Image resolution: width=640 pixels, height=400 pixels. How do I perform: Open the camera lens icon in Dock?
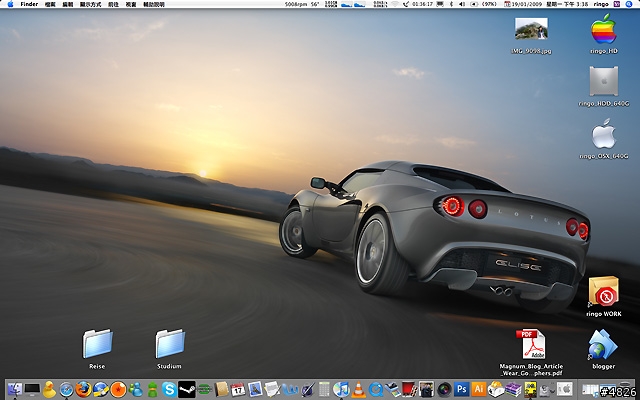(444, 389)
